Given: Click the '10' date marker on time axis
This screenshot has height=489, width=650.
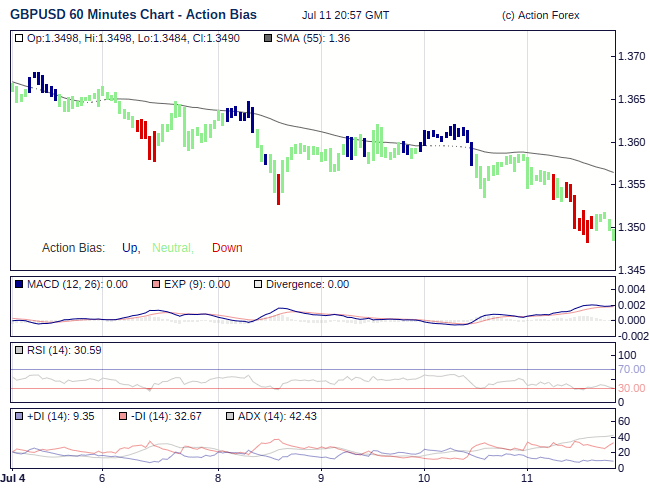Looking at the screenshot, I should coord(423,478).
